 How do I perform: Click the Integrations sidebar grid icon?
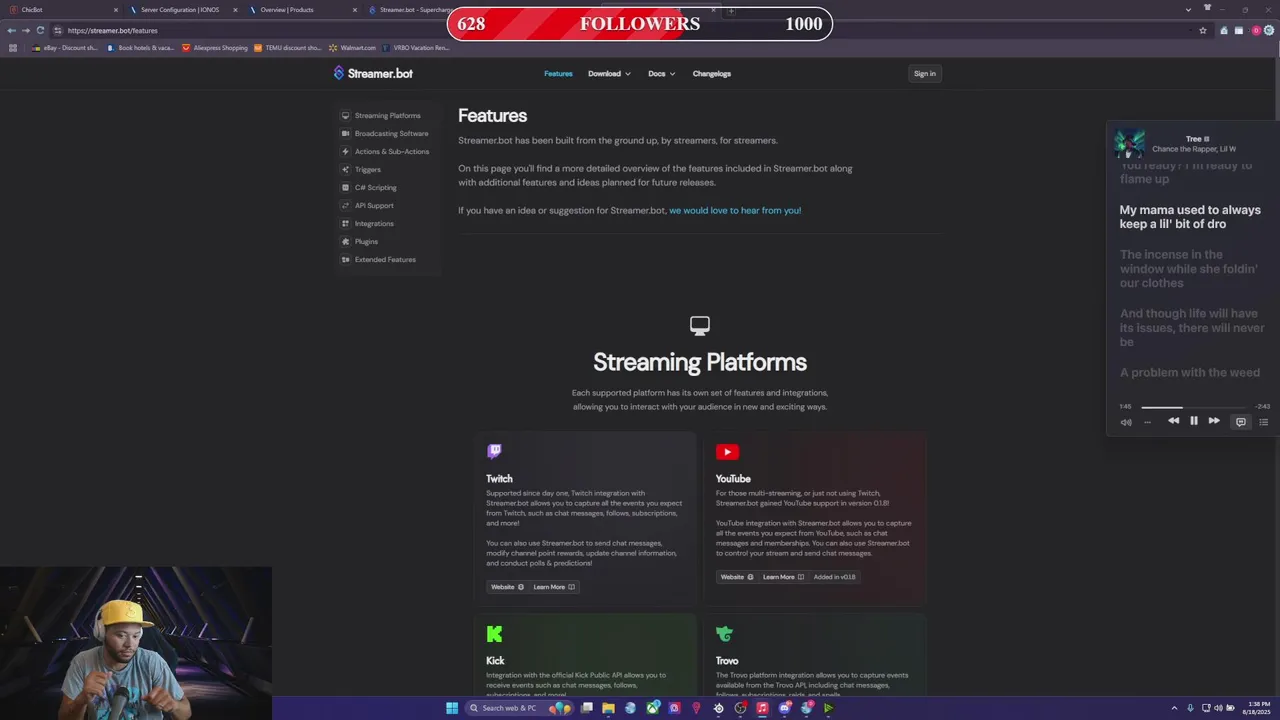click(x=345, y=223)
